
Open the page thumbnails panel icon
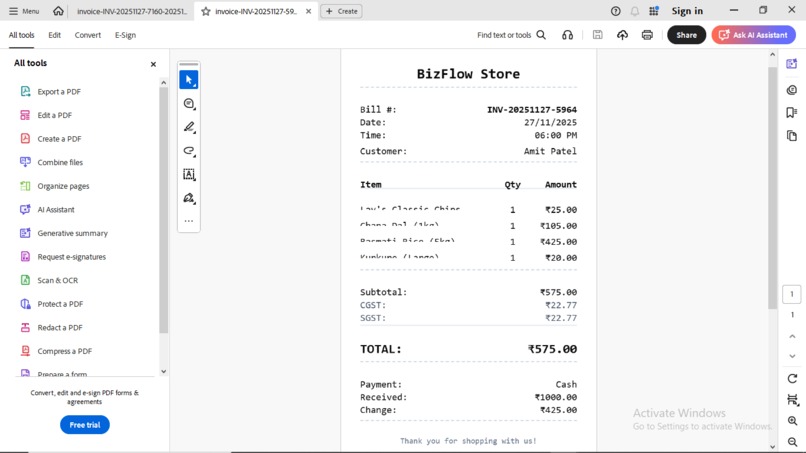(792, 136)
